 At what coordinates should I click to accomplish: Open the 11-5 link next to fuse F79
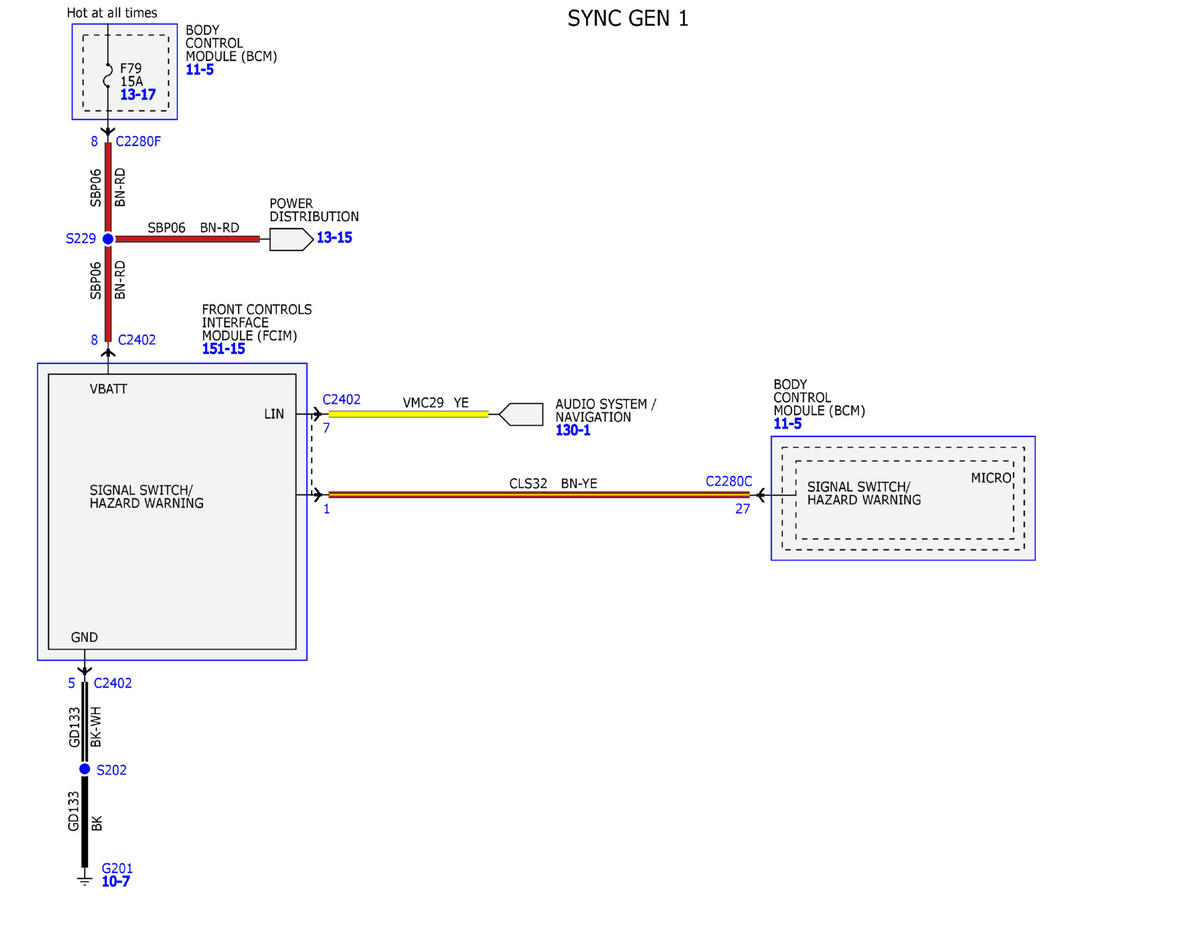(200, 70)
